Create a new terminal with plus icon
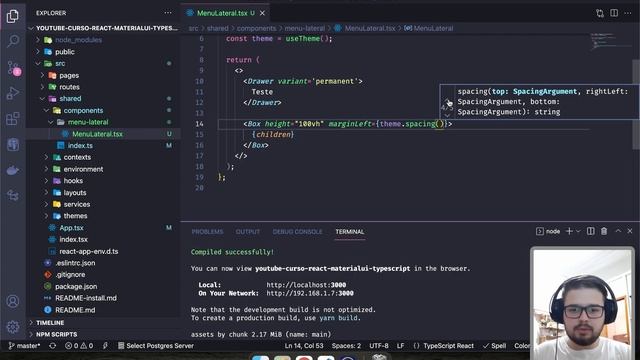The width and height of the screenshot is (640, 360). coord(569,231)
